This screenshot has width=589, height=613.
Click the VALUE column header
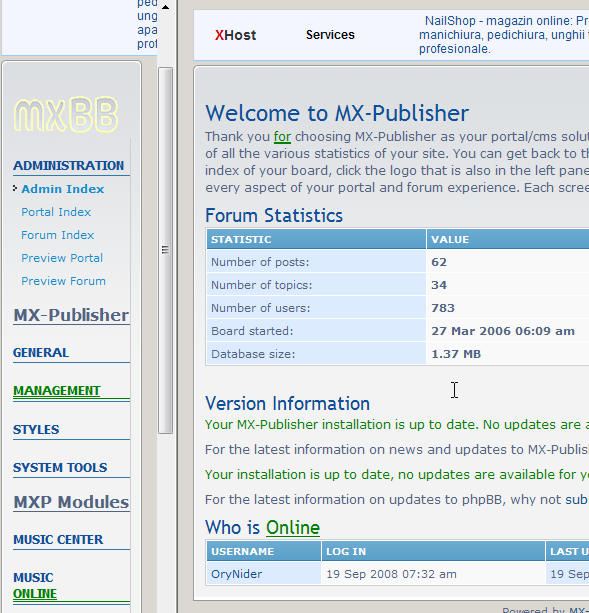(x=508, y=239)
